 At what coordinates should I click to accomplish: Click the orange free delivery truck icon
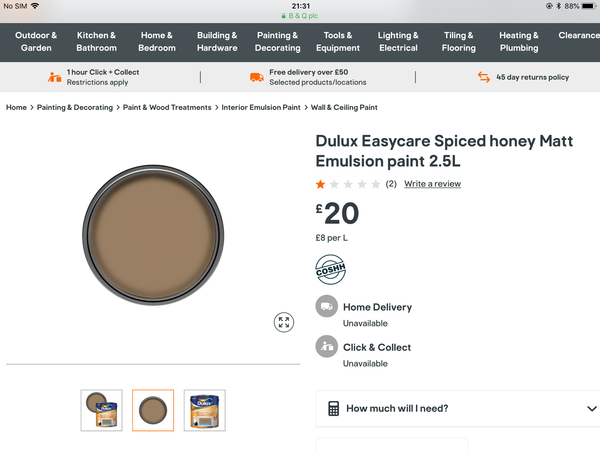257,77
